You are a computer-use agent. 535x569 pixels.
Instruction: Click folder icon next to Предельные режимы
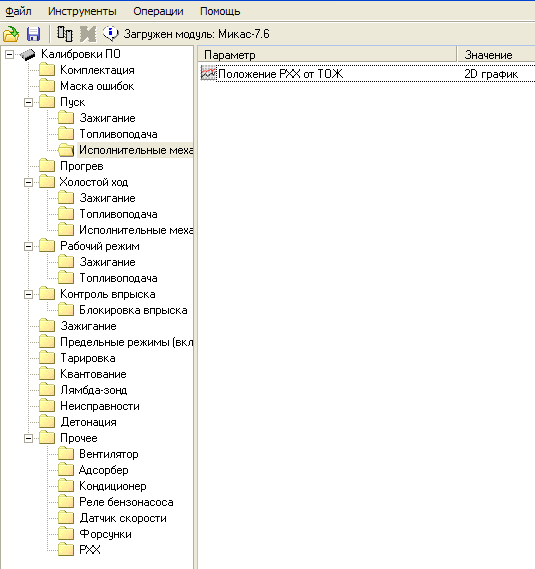47,341
